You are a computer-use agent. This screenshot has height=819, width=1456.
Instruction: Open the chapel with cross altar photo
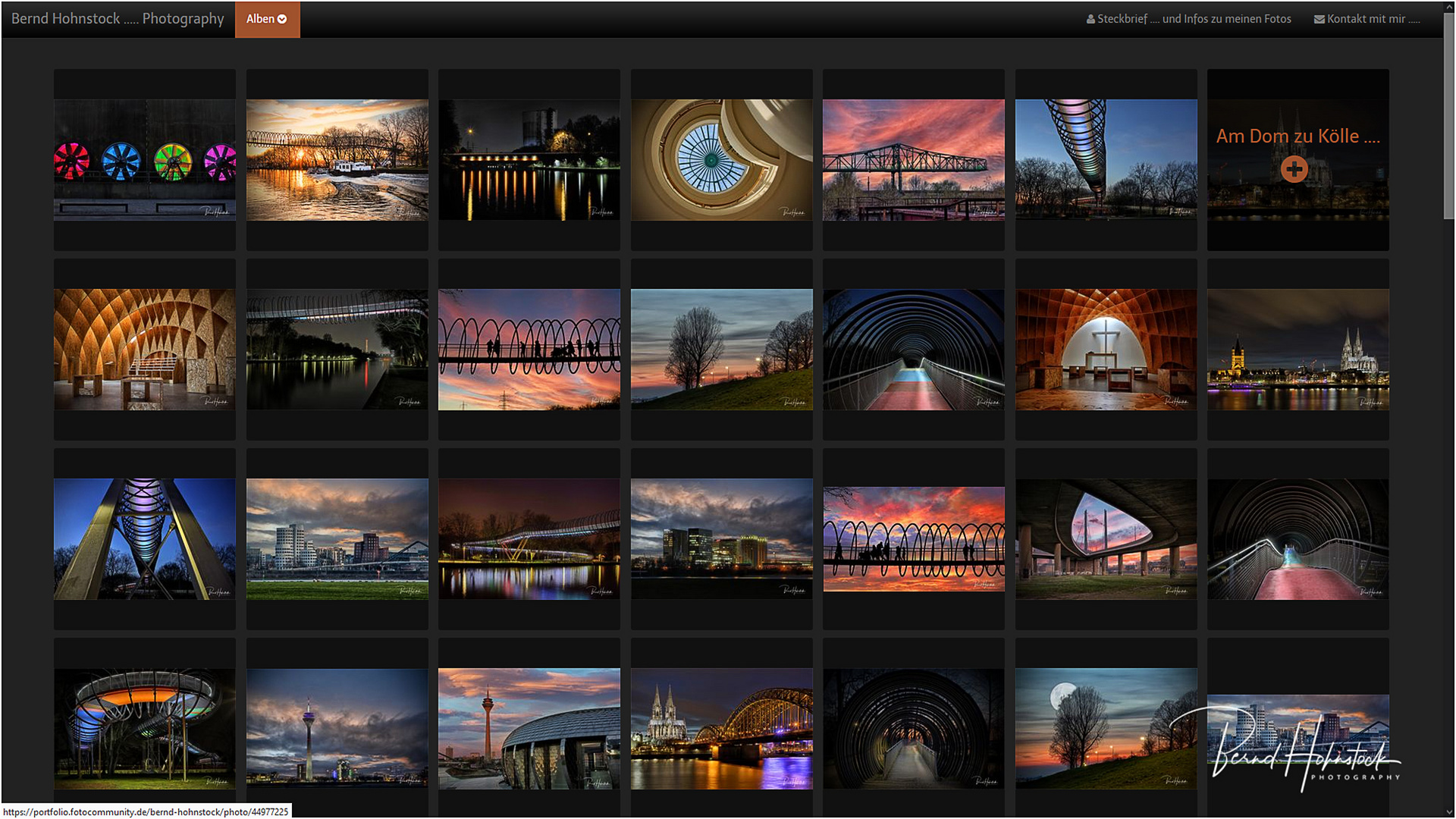pyautogui.click(x=1106, y=350)
